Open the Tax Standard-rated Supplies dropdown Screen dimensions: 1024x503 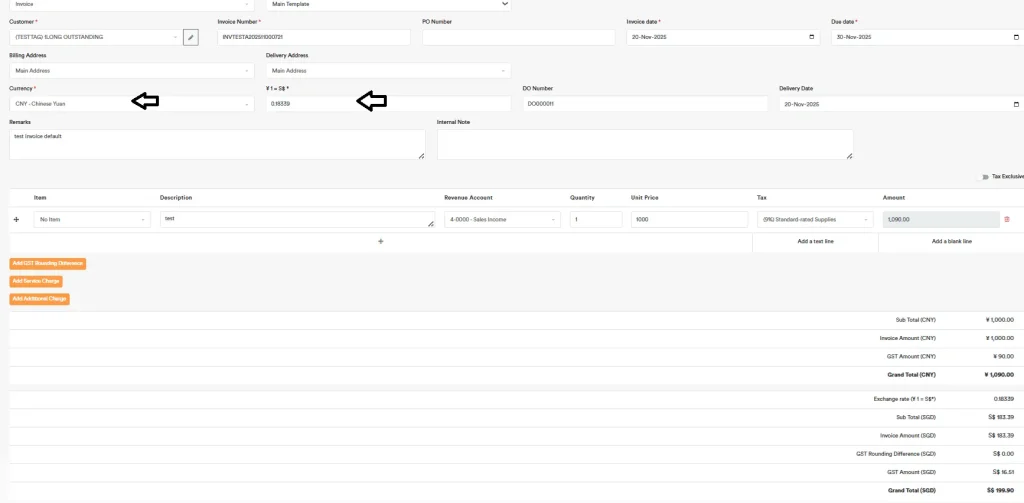click(x=816, y=219)
